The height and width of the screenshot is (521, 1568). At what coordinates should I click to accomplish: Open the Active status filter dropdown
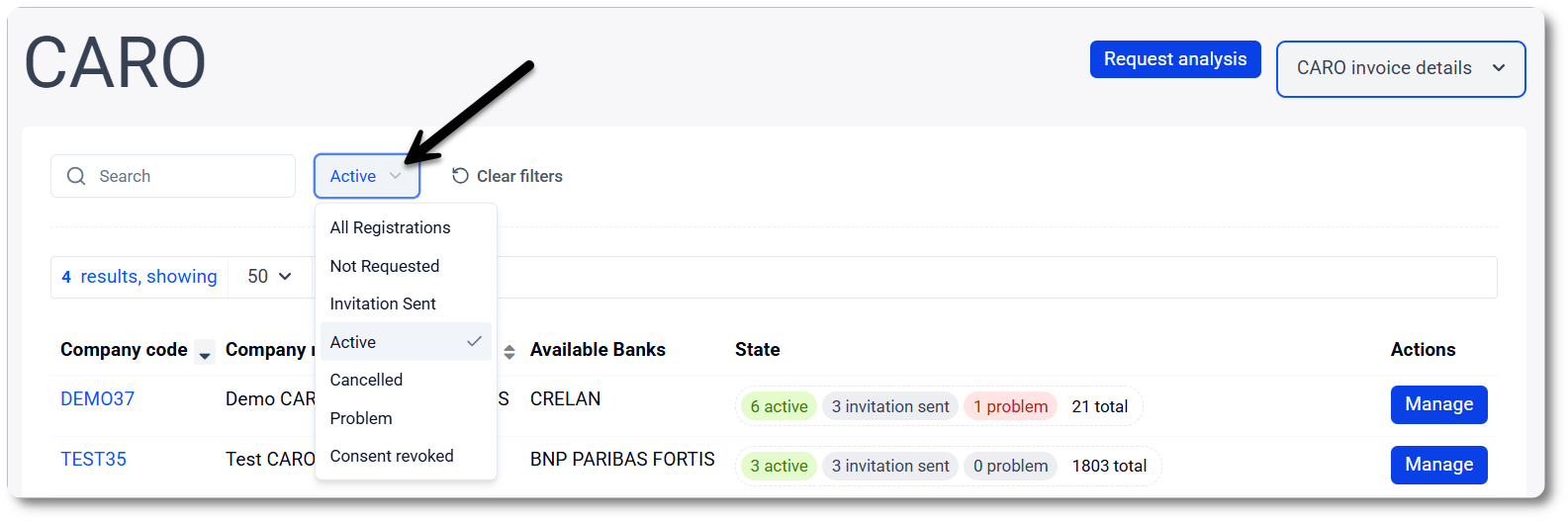367,176
